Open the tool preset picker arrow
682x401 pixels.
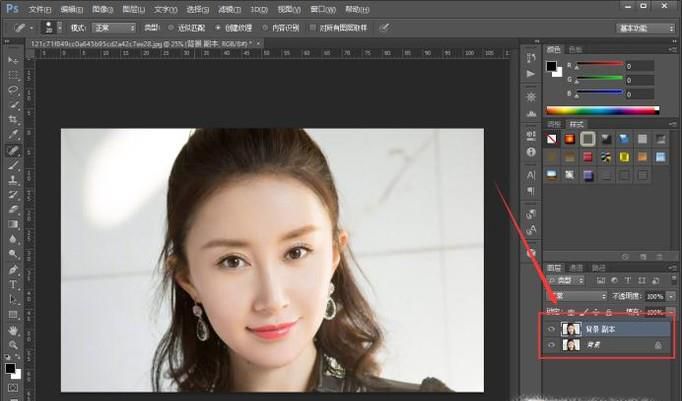click(31, 28)
